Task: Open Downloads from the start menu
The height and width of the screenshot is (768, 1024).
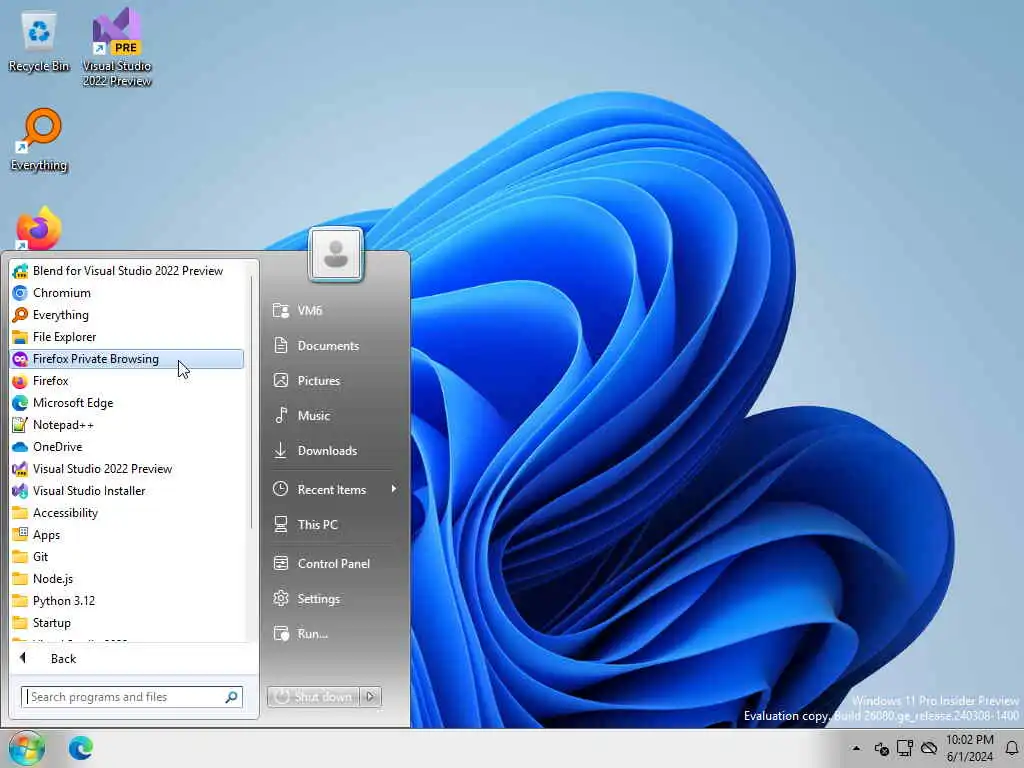Action: coord(336,451)
